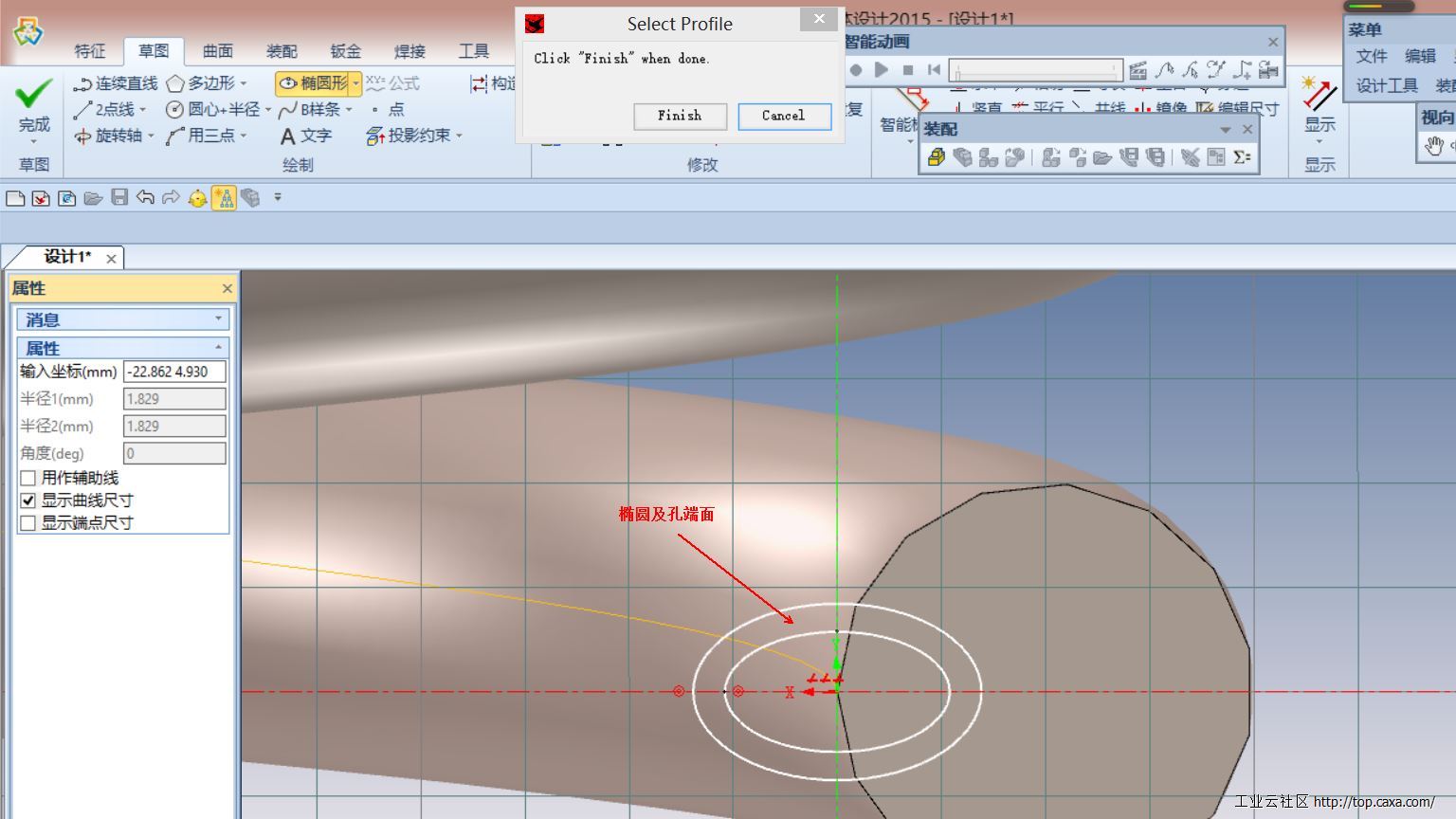The image size is (1456, 819).
Task: Close the 属性 panel
Action: tap(227, 288)
